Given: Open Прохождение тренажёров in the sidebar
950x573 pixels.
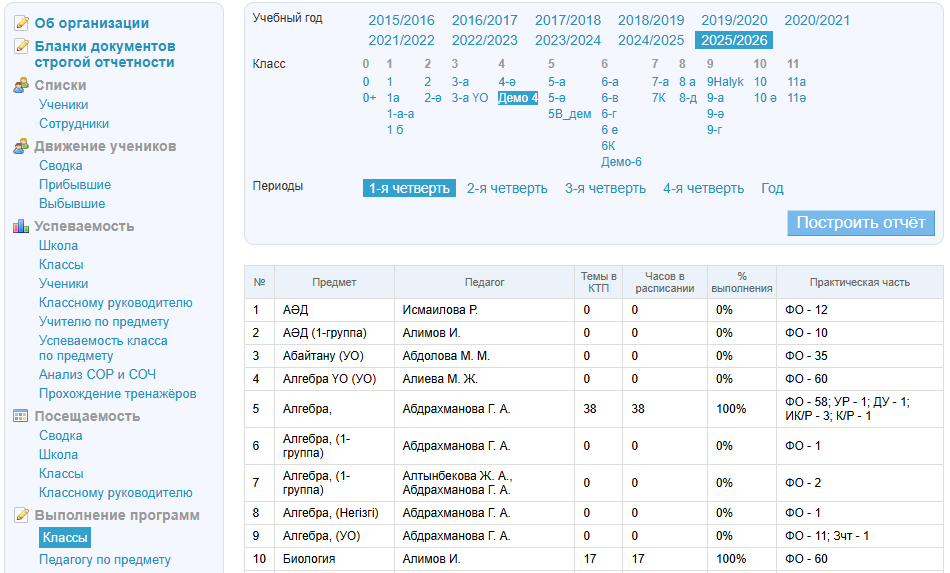Looking at the screenshot, I should pyautogui.click(x=117, y=394).
